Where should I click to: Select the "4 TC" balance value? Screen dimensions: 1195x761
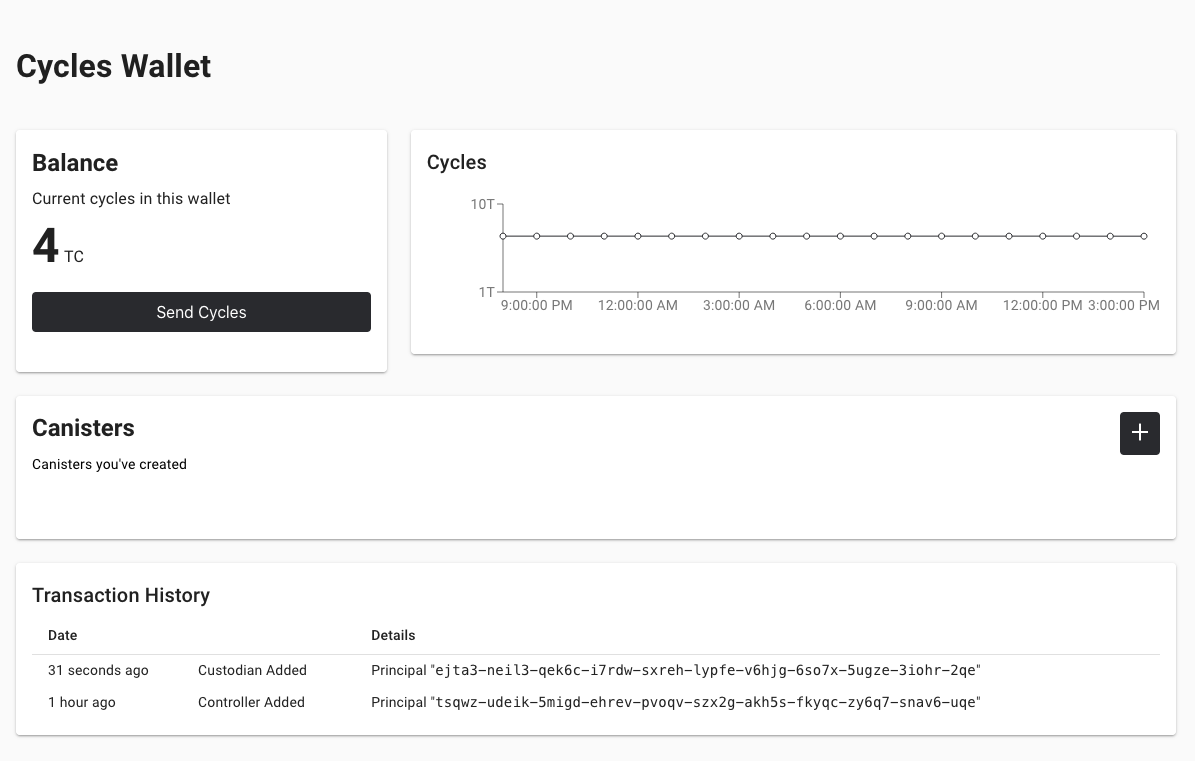(x=55, y=247)
